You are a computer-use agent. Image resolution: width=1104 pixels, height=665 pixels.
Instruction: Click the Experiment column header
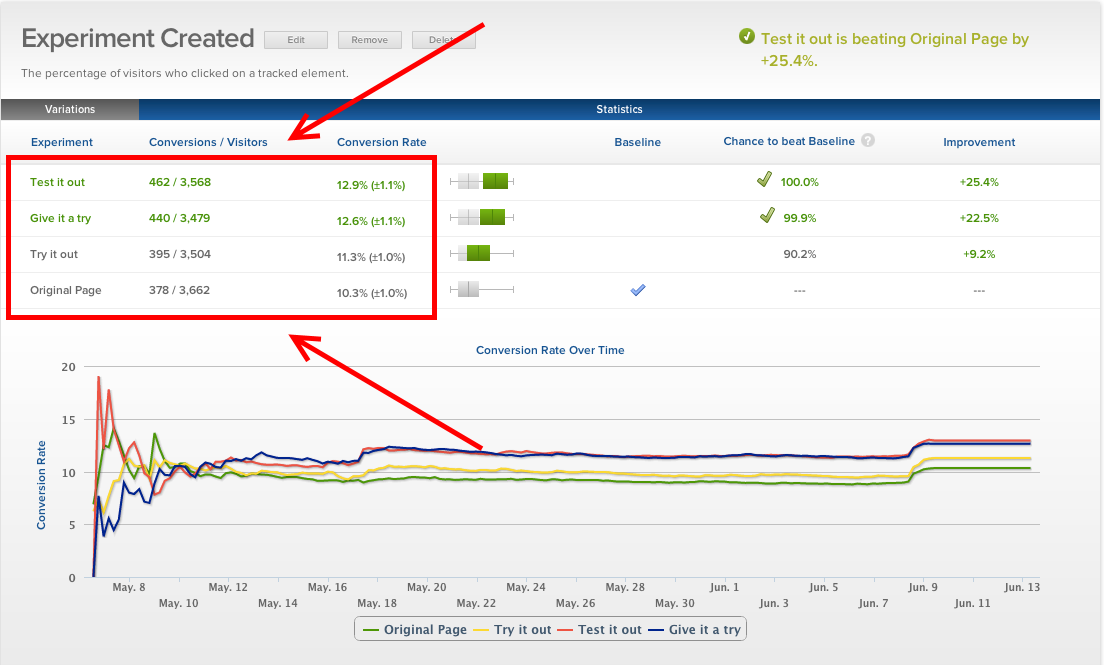(x=62, y=142)
